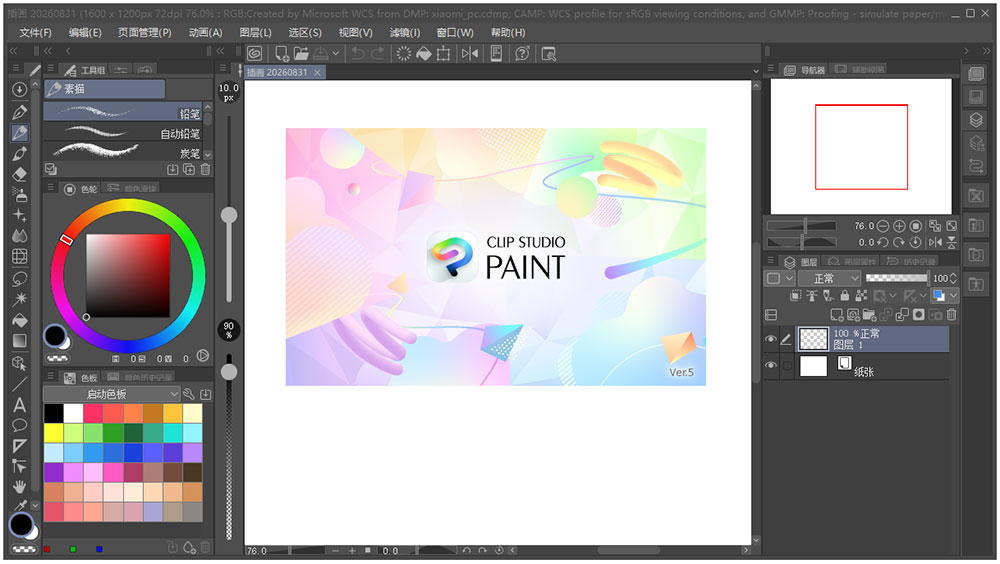Create a new canvas from command bar
The height and width of the screenshot is (564, 1000).
(x=281, y=54)
